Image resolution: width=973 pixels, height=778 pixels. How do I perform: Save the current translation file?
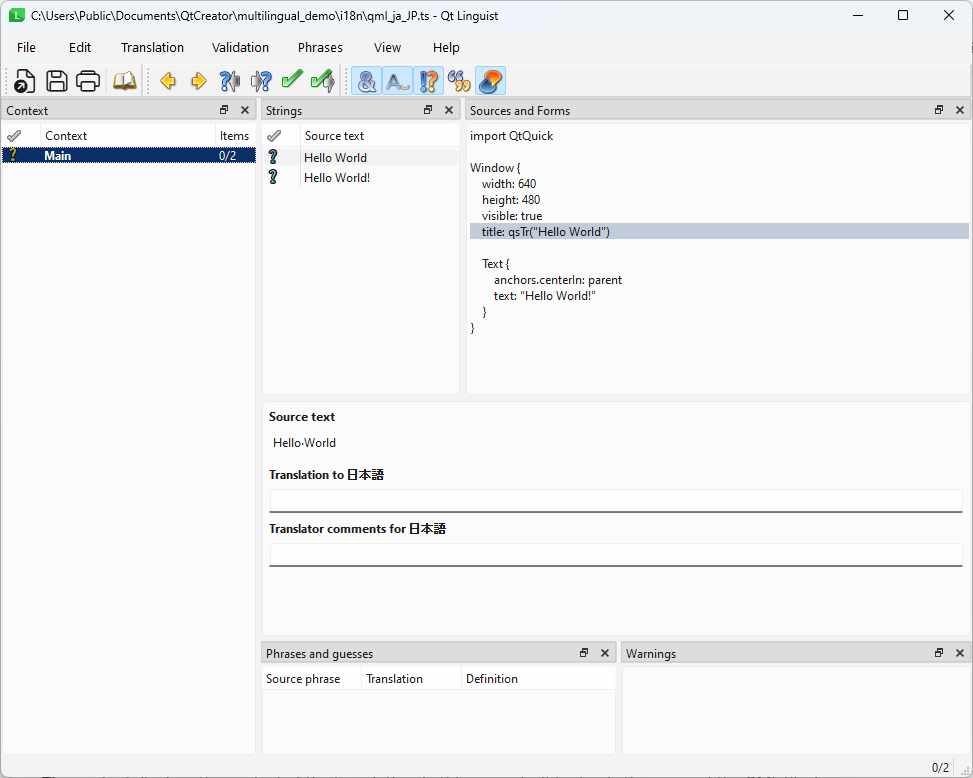point(56,81)
